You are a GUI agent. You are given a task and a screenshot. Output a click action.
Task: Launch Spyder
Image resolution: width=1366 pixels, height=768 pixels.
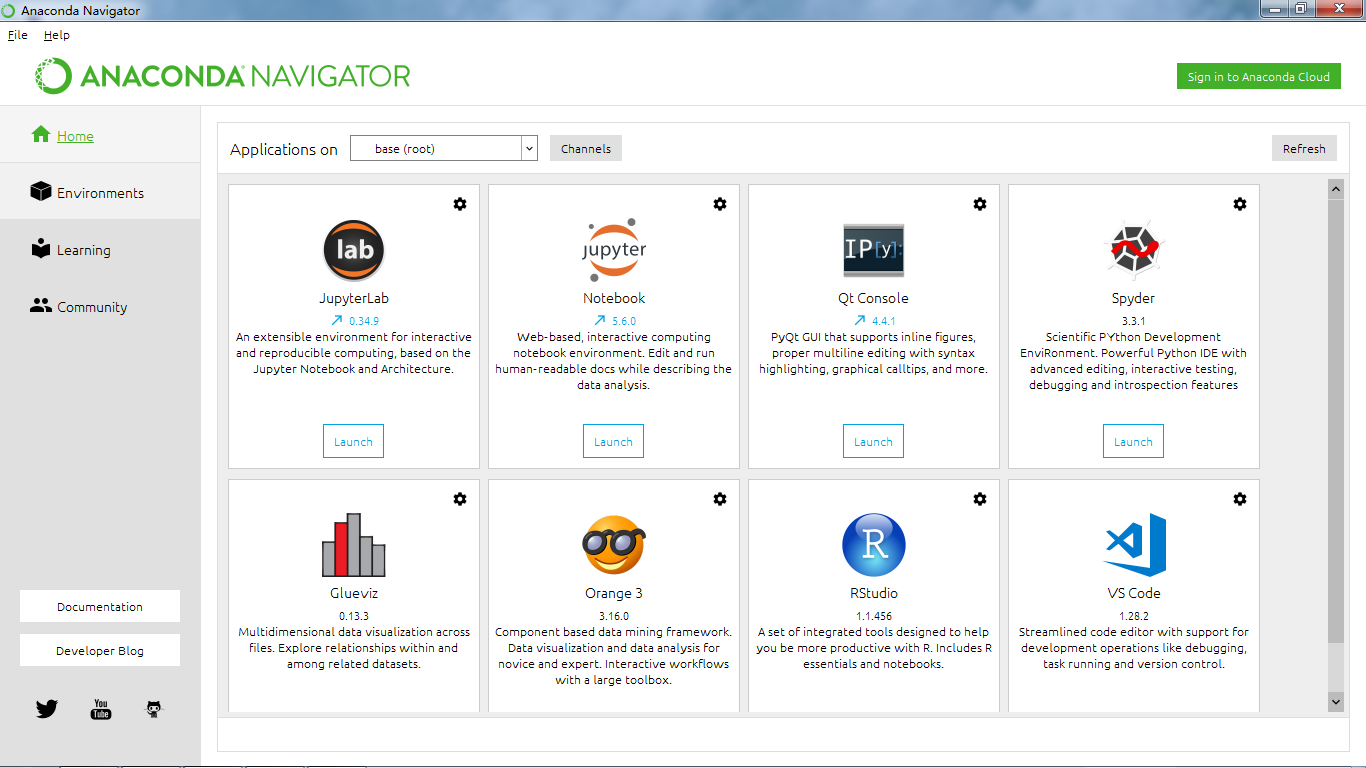tap(1133, 441)
